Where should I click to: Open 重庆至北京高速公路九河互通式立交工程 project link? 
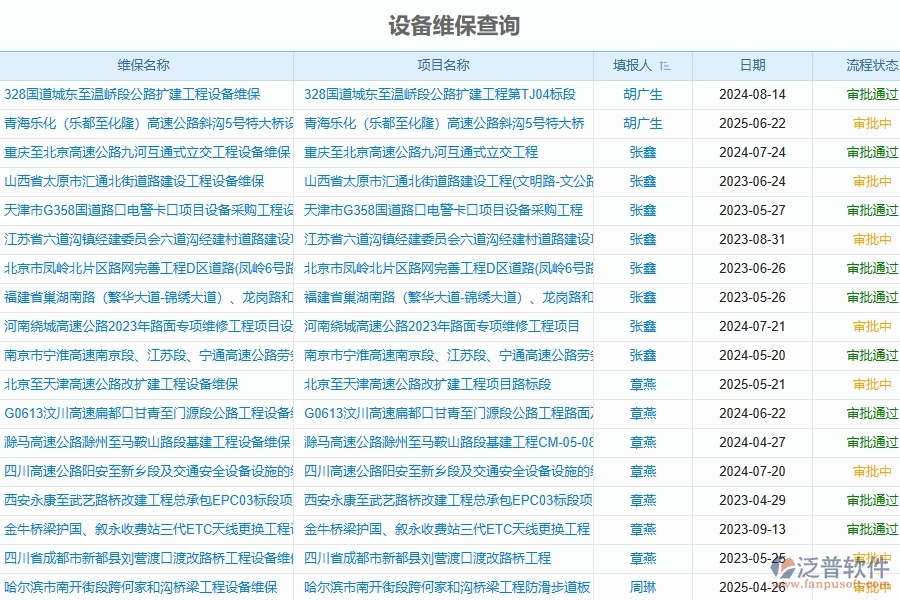pyautogui.click(x=420, y=153)
